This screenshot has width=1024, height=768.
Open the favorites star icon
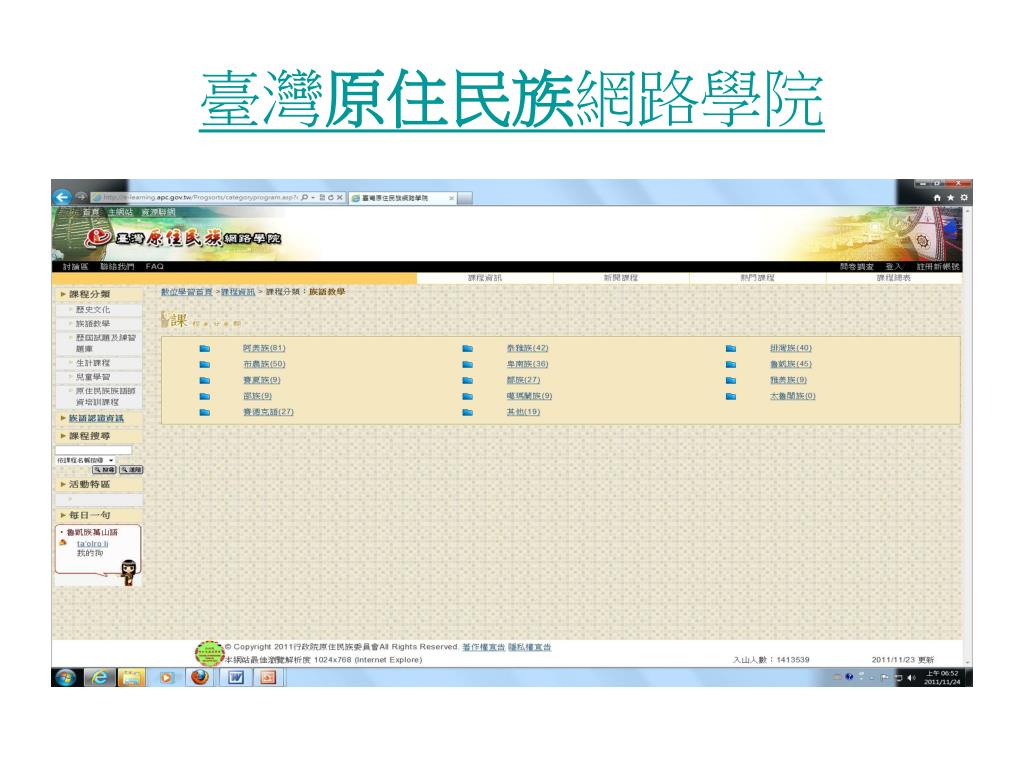click(950, 197)
